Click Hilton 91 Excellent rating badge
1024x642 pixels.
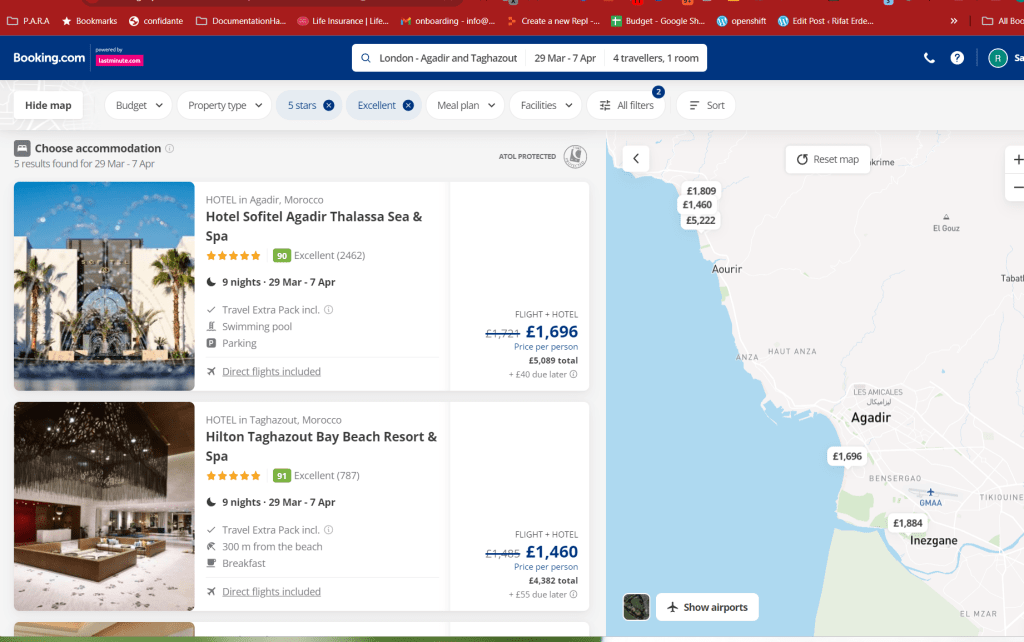(x=281, y=475)
